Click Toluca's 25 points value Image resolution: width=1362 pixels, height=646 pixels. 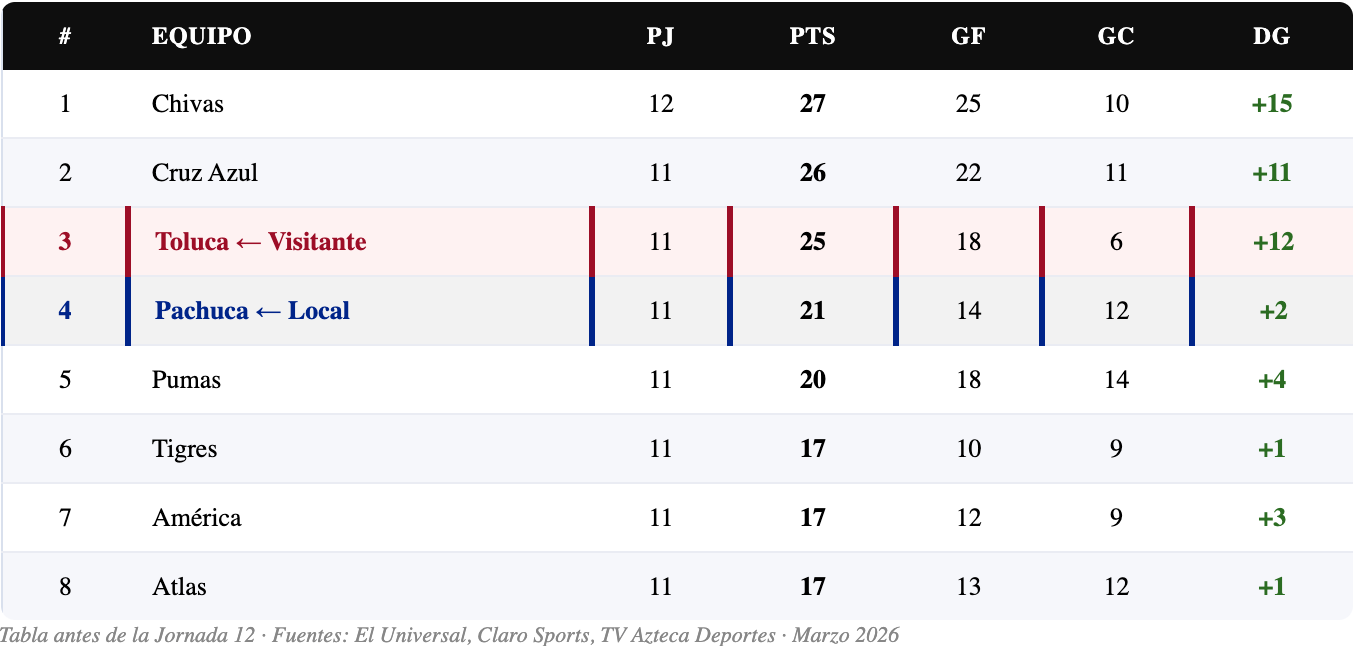coord(812,242)
